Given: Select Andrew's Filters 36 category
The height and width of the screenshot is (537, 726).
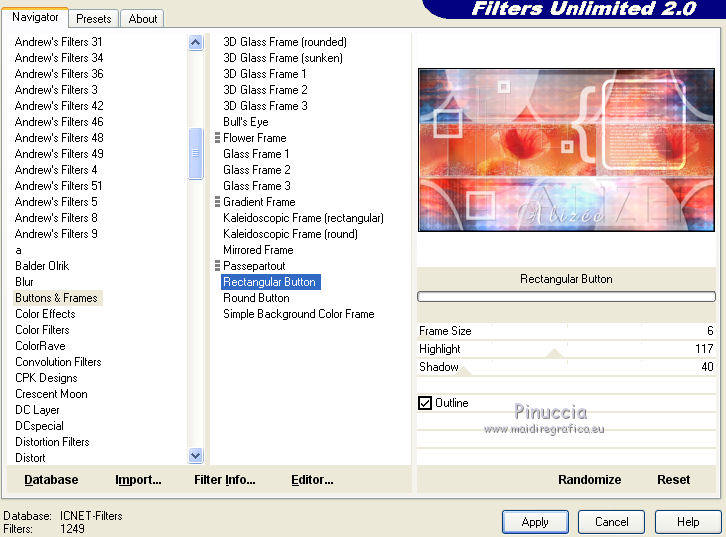Looking at the screenshot, I should click(x=59, y=74).
